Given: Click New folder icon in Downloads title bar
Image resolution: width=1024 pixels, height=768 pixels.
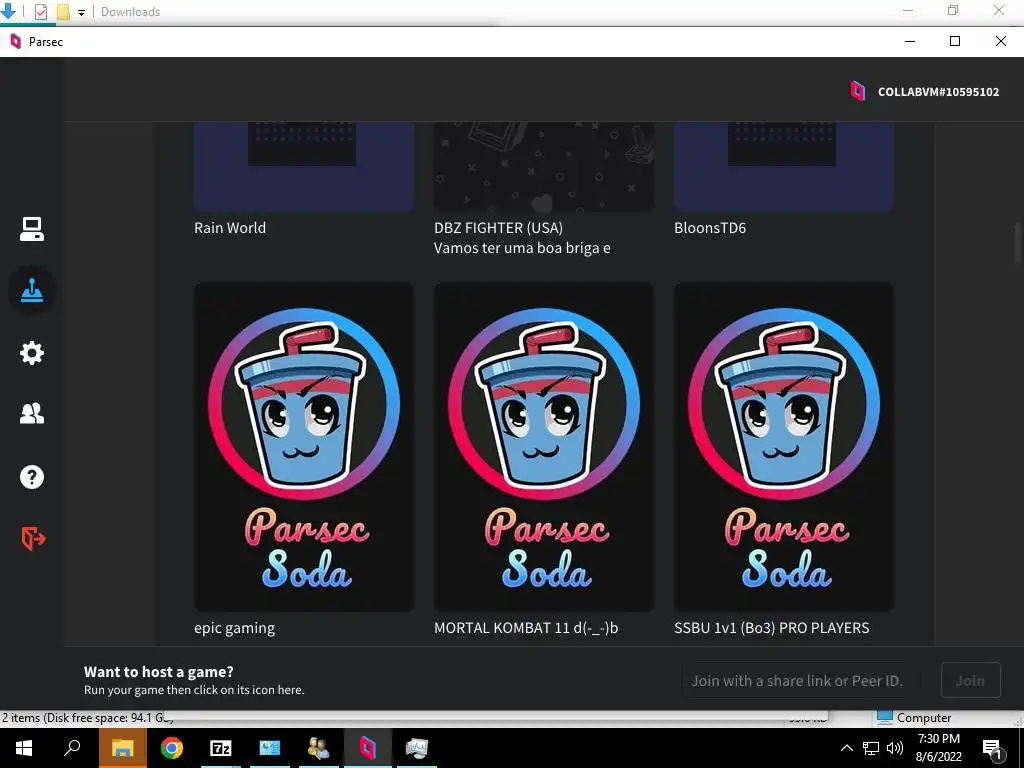Looking at the screenshot, I should click(63, 11).
